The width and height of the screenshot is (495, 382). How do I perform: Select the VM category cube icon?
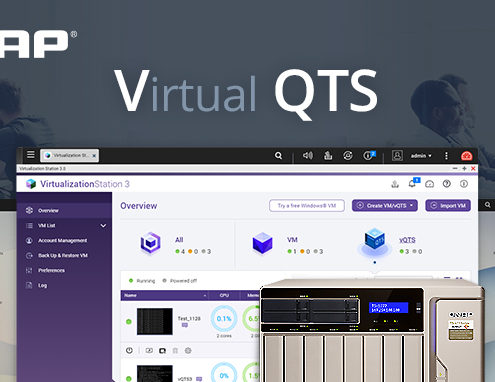click(x=263, y=243)
